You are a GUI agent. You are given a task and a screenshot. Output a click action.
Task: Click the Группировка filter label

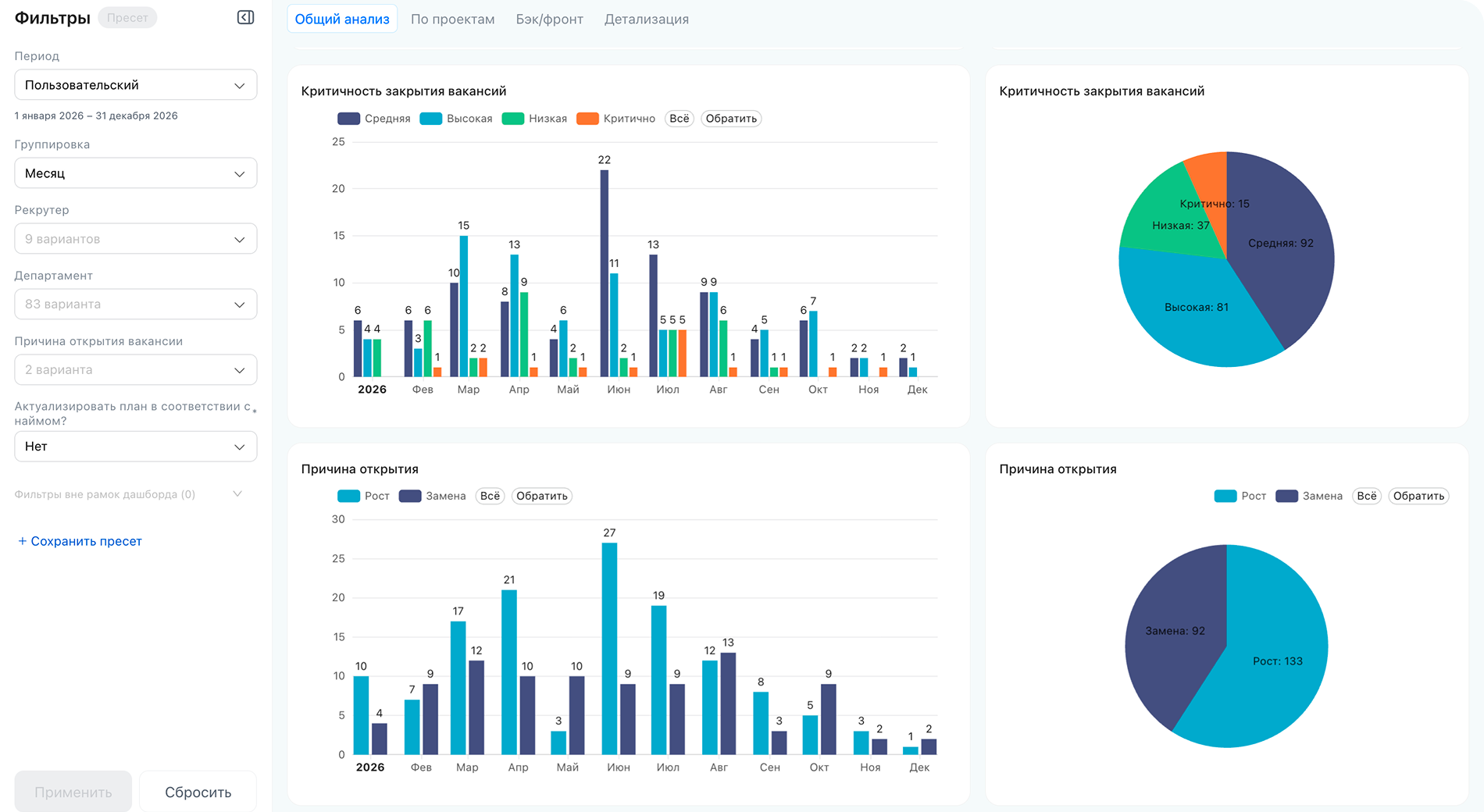52,144
